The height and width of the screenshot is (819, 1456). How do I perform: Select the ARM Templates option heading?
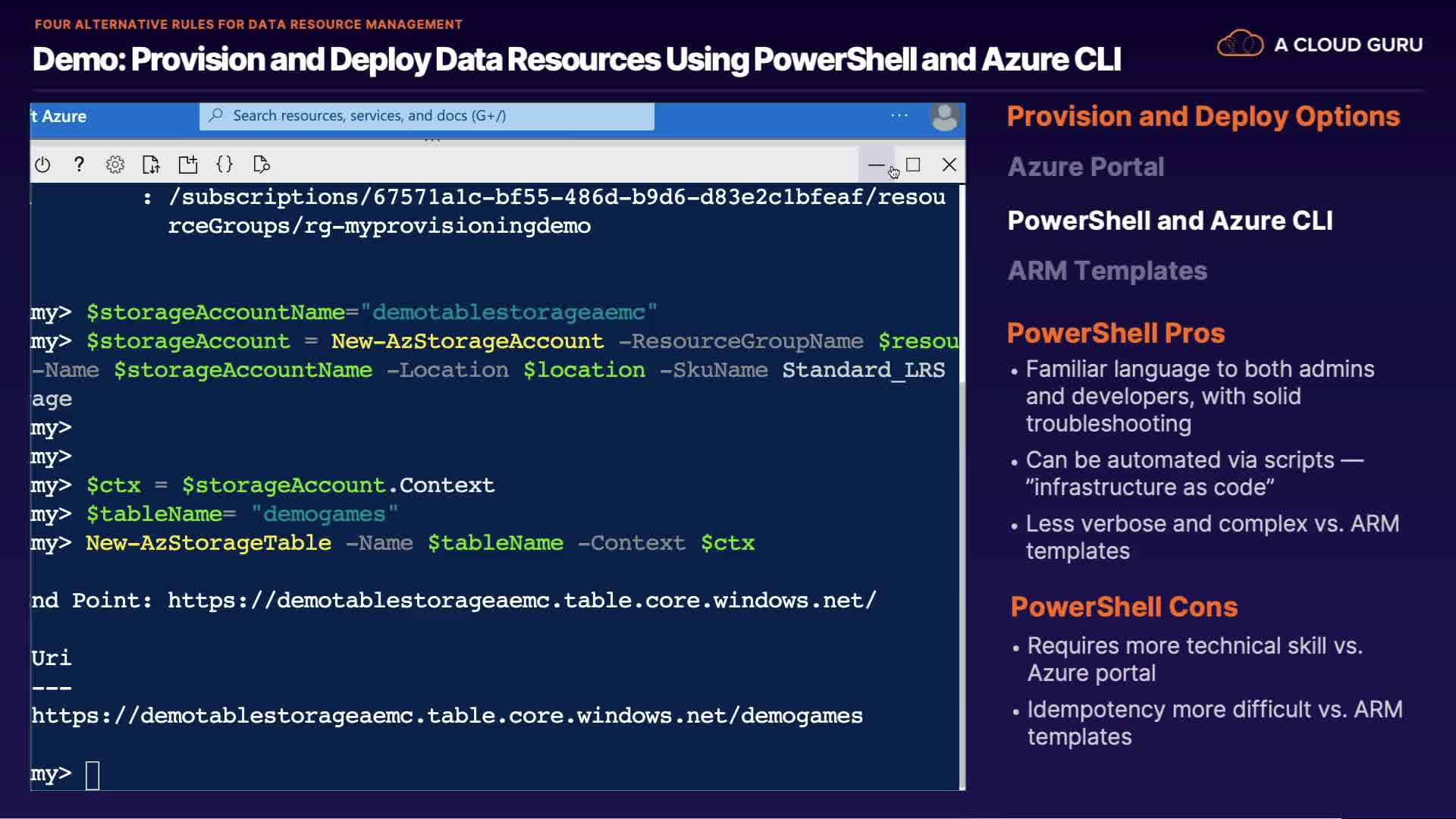[x=1106, y=271]
